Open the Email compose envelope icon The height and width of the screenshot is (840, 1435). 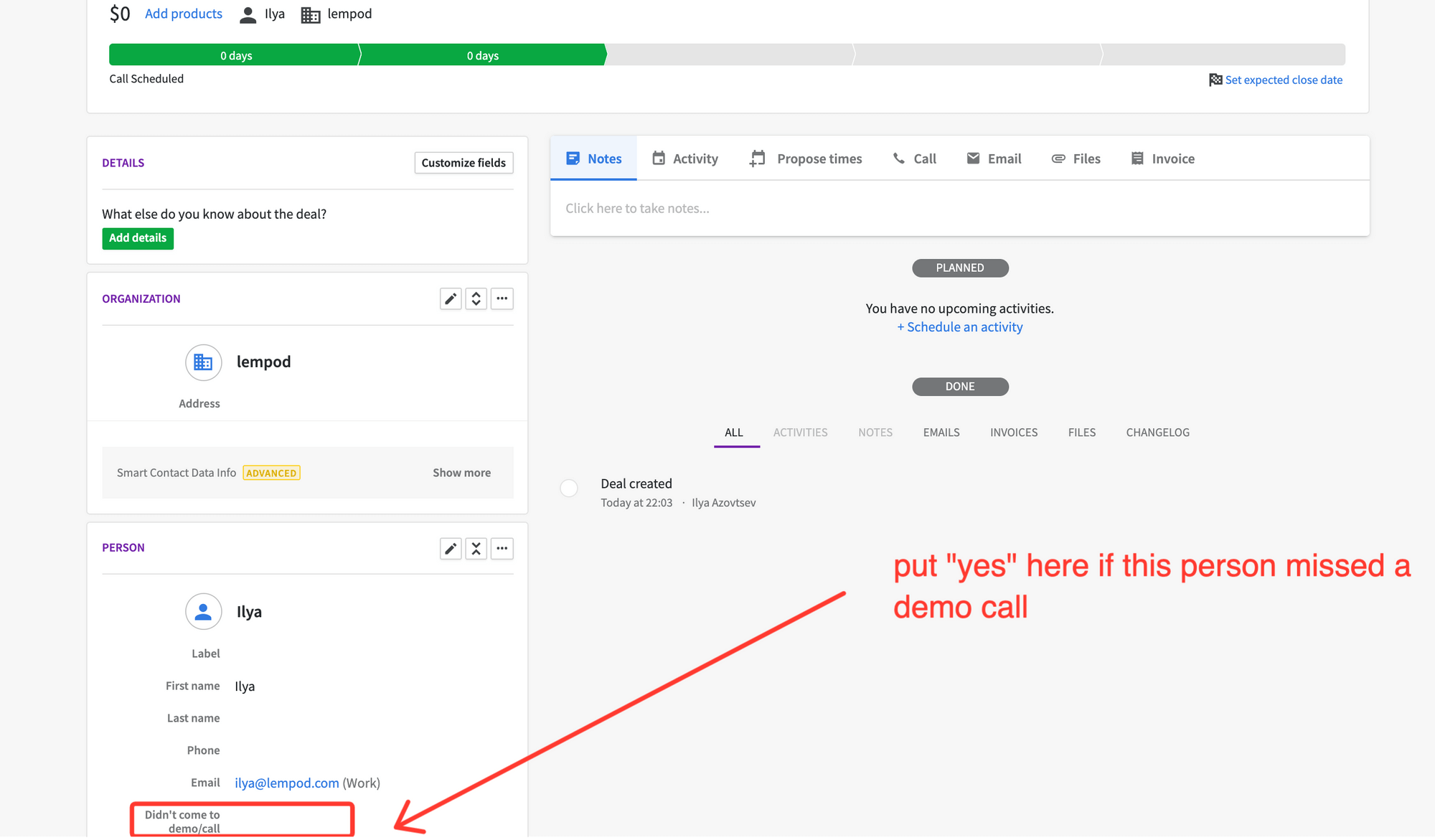[x=994, y=158]
